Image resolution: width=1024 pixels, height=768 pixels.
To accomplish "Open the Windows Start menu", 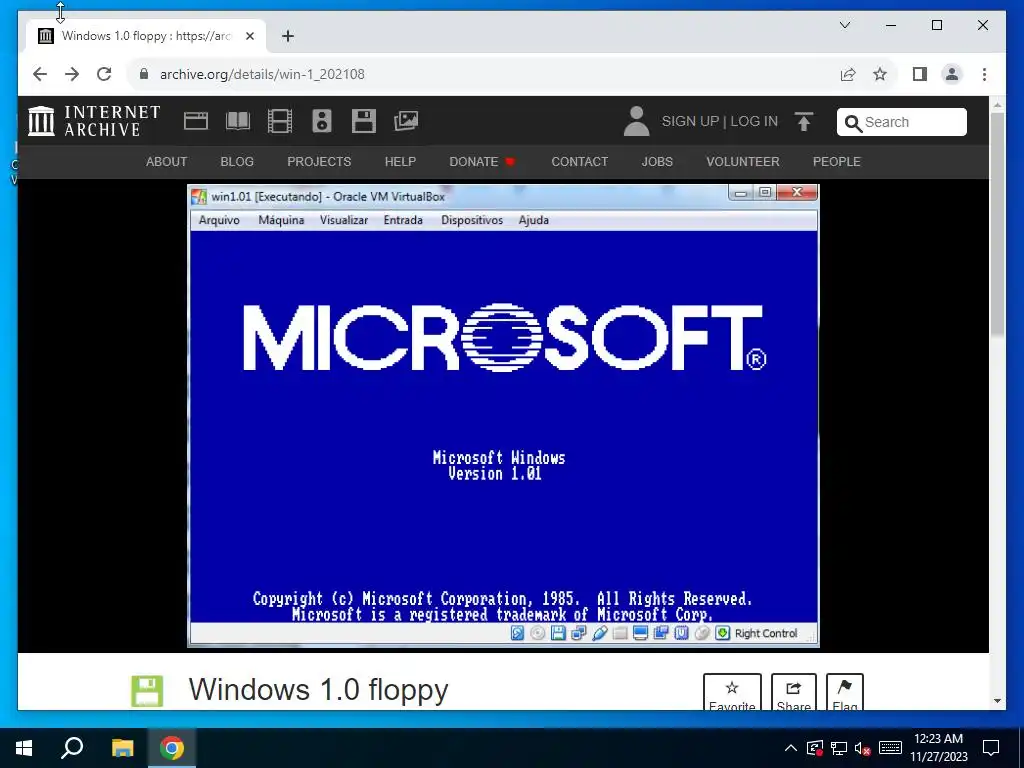I will pos(24,748).
